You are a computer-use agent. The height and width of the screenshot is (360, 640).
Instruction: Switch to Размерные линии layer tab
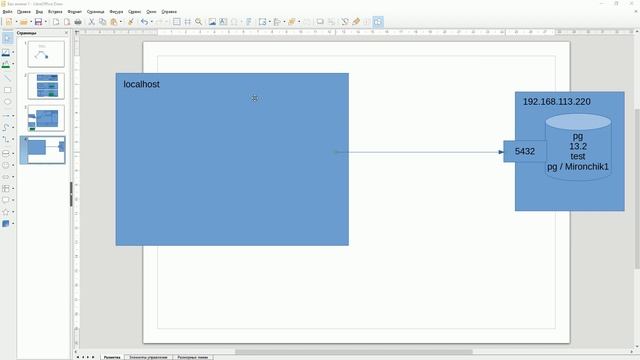pyautogui.click(x=193, y=357)
